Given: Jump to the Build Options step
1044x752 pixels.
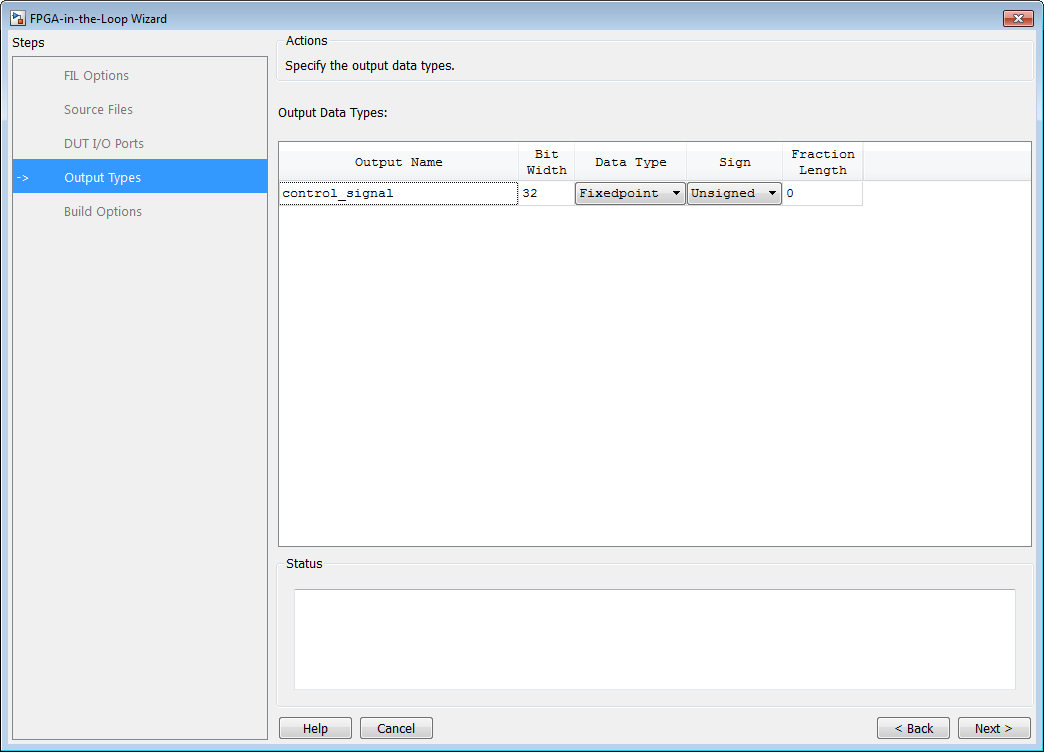Looking at the screenshot, I should point(103,212).
